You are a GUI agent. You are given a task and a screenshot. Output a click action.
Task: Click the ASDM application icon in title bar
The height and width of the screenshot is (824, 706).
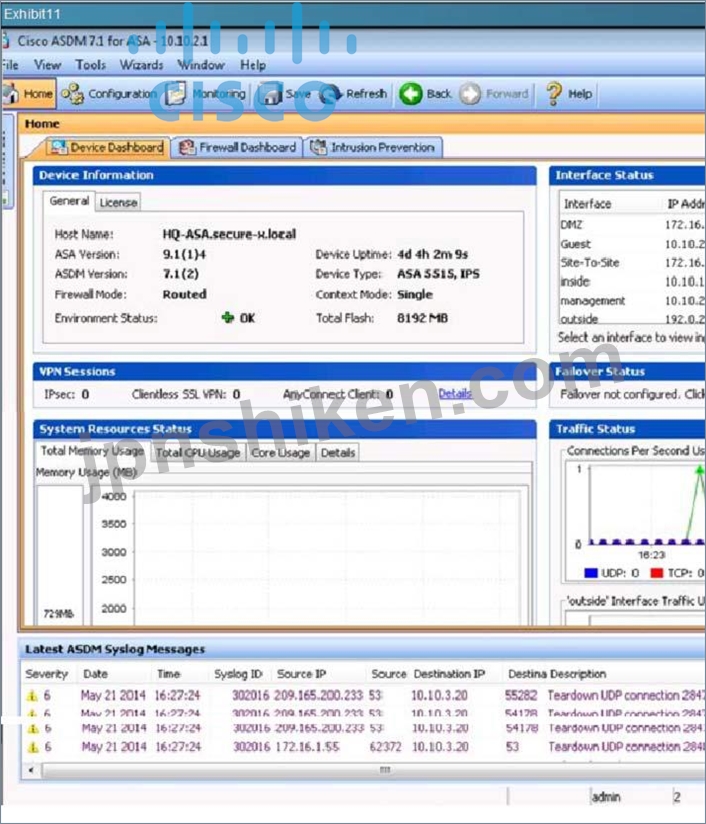click(5, 40)
